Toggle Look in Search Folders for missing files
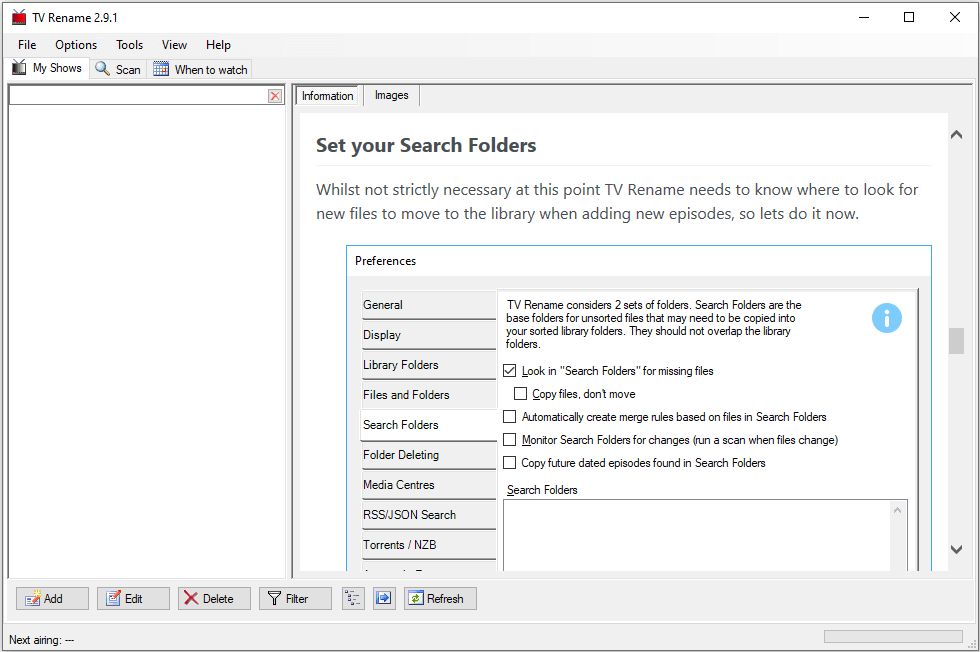The height and width of the screenshot is (652, 980). (x=509, y=371)
